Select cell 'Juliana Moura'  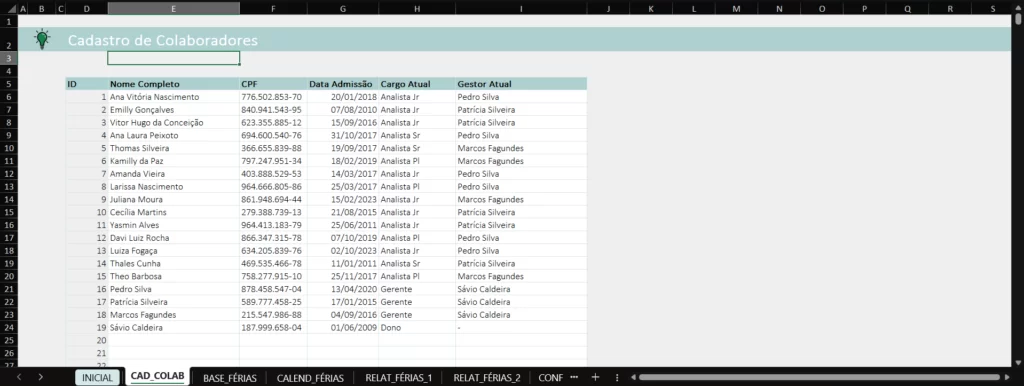pyautogui.click(x=173, y=199)
